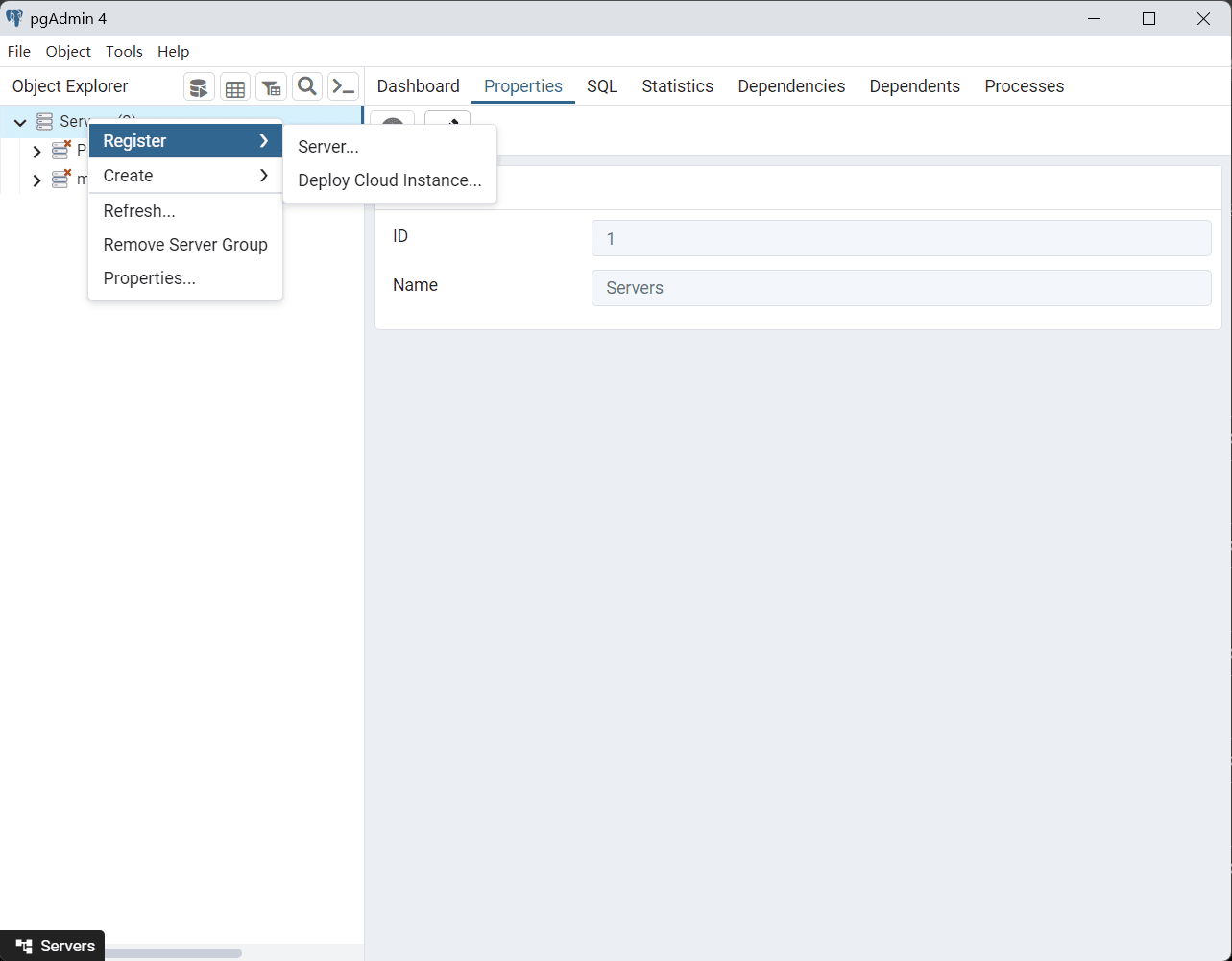Switch to the Dependents tab
The height and width of the screenshot is (961, 1232).
[x=915, y=86]
